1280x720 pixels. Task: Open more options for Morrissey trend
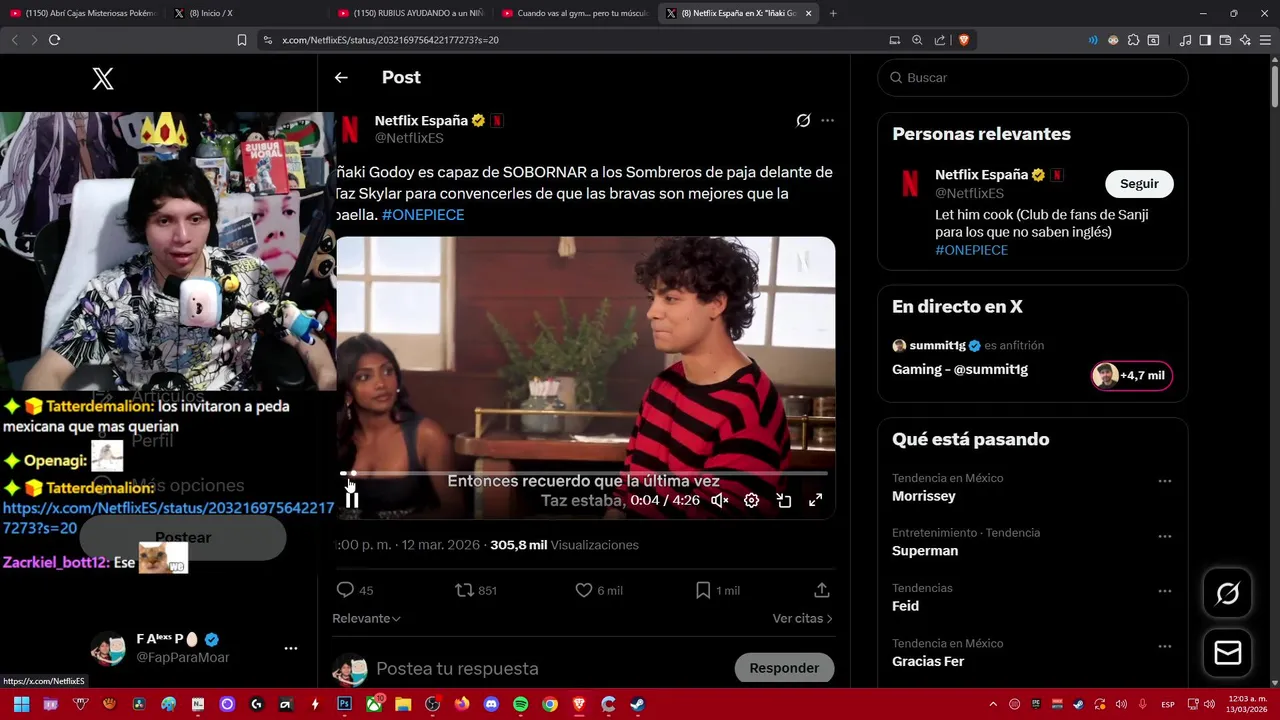[1164, 481]
